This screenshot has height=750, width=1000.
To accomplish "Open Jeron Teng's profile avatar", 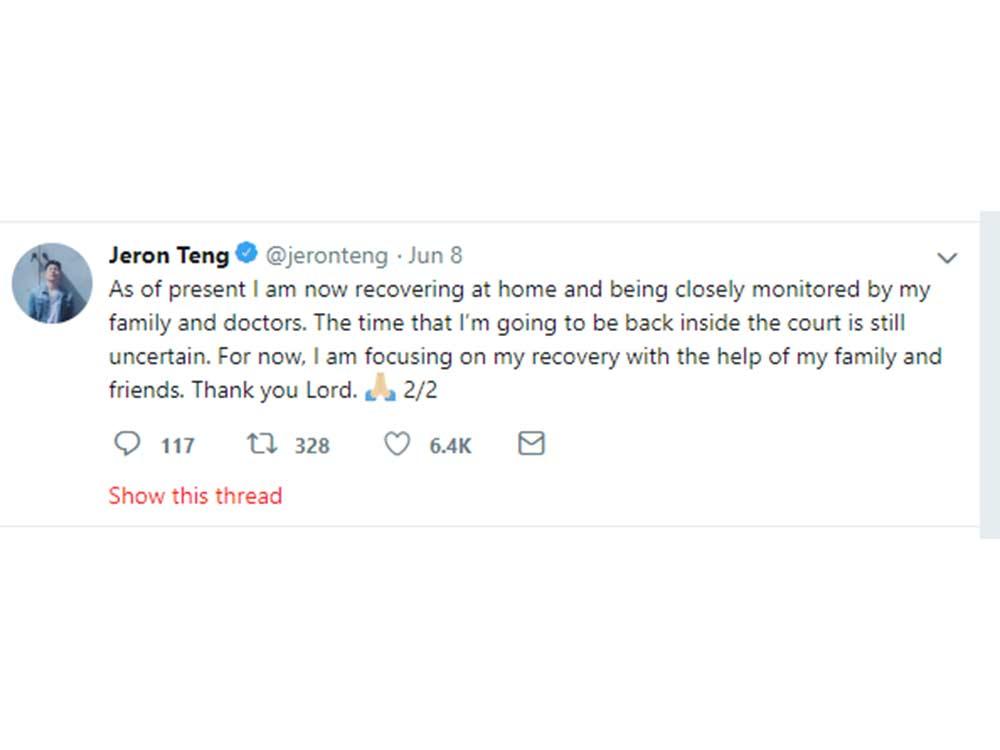I will point(52,283).
